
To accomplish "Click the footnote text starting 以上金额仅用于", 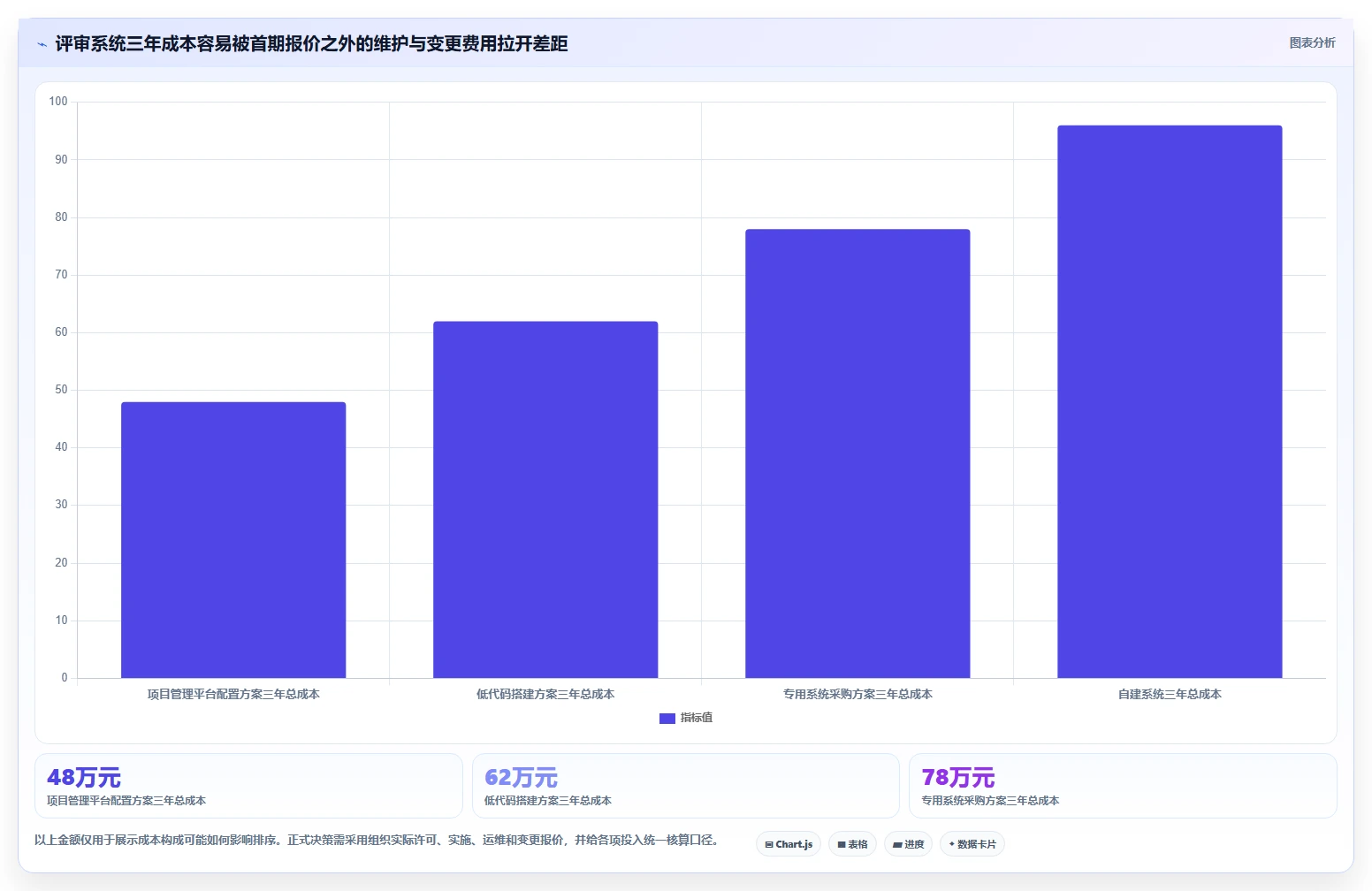I will click(378, 840).
